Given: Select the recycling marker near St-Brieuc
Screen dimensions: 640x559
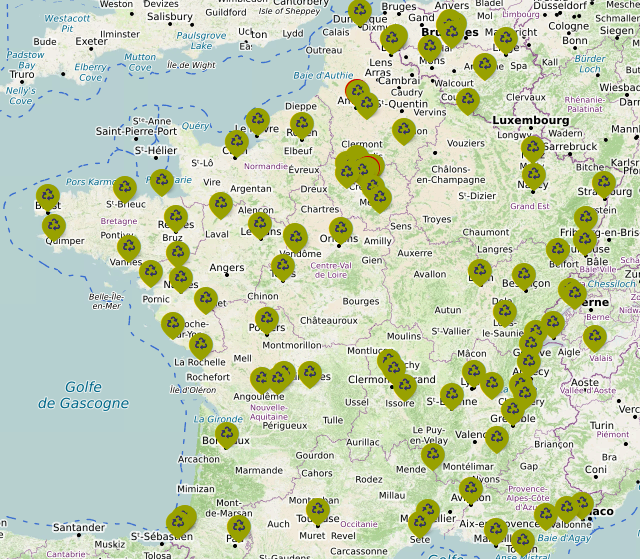Looking at the screenshot, I should pos(124,187).
